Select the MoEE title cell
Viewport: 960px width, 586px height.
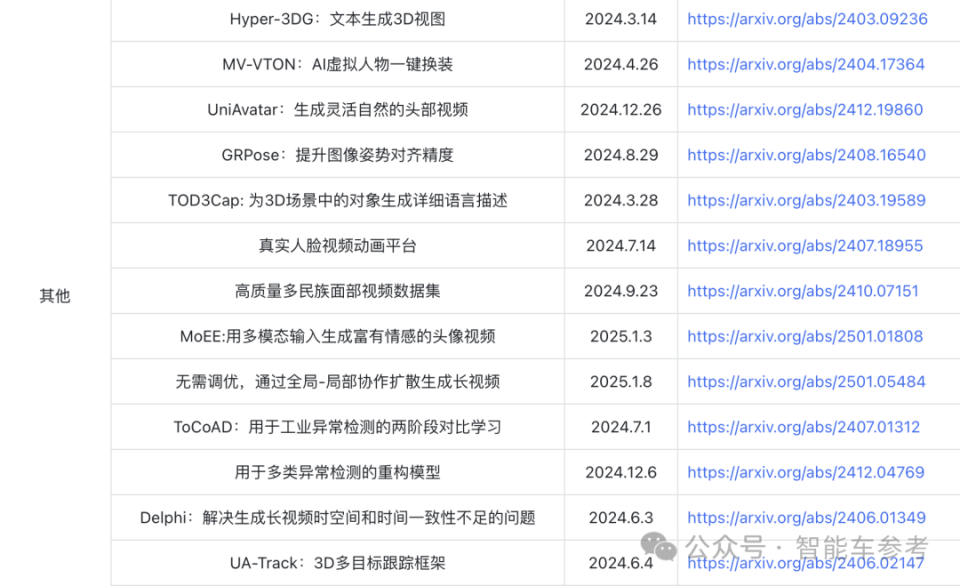pos(337,336)
